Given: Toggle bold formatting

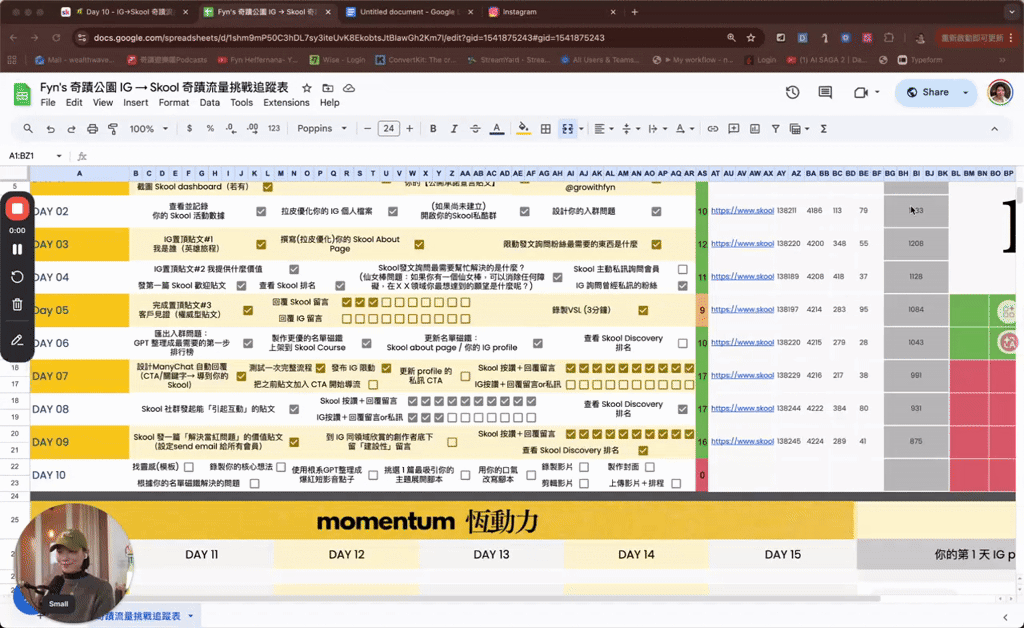Looking at the screenshot, I should 433,129.
